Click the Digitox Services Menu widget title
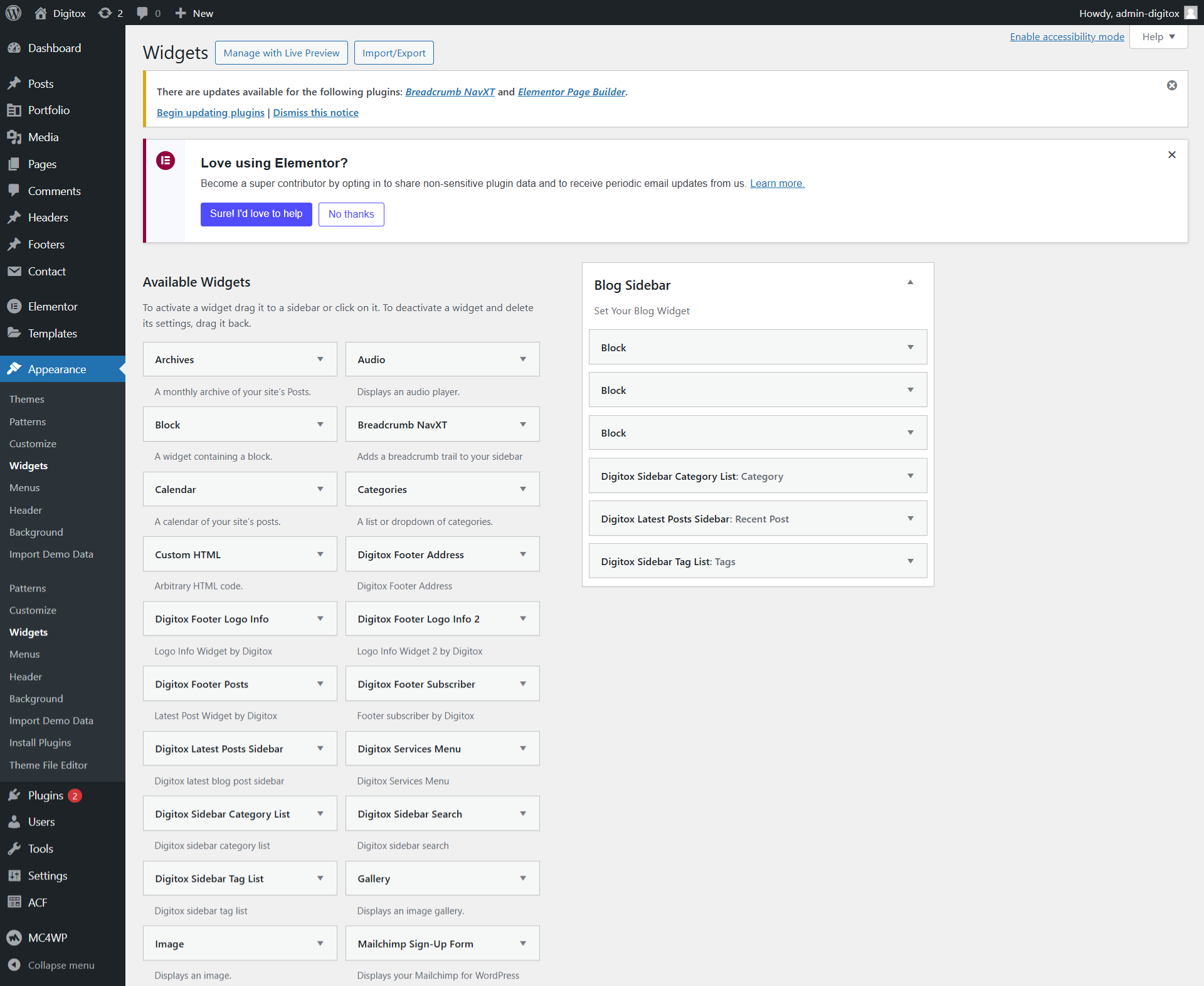1204x986 pixels. [409, 749]
